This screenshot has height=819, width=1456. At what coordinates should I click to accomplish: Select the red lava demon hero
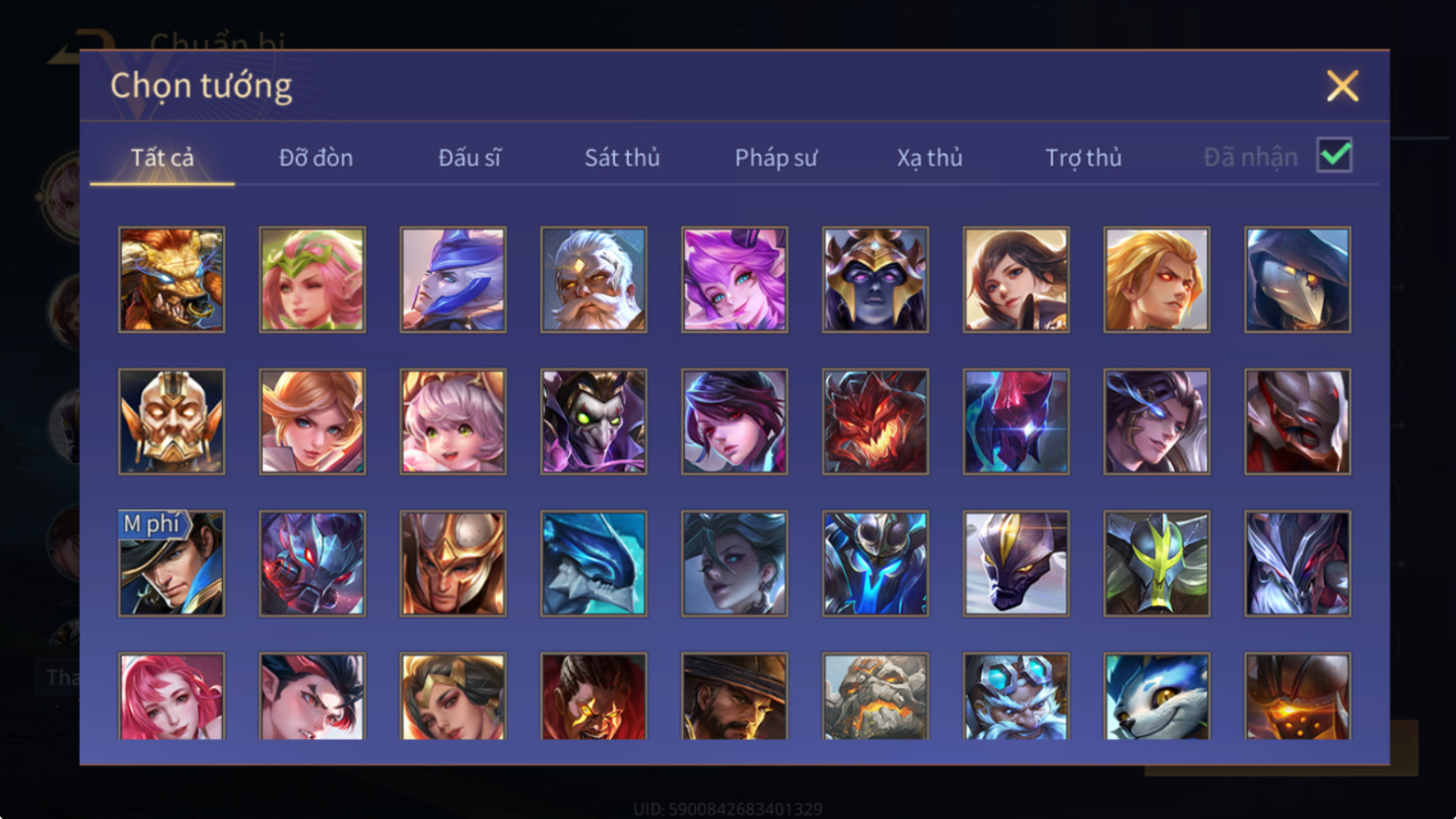pos(875,422)
